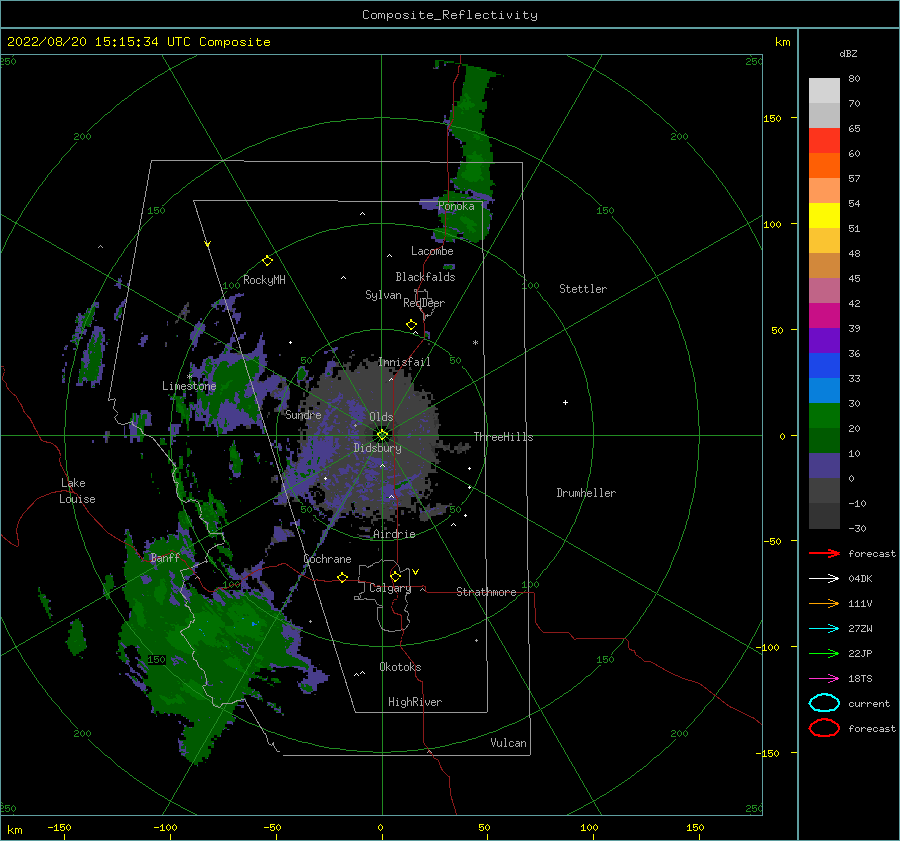Click the white asterisk marker east of Innisfail
This screenshot has width=900, height=841.
(x=475, y=343)
